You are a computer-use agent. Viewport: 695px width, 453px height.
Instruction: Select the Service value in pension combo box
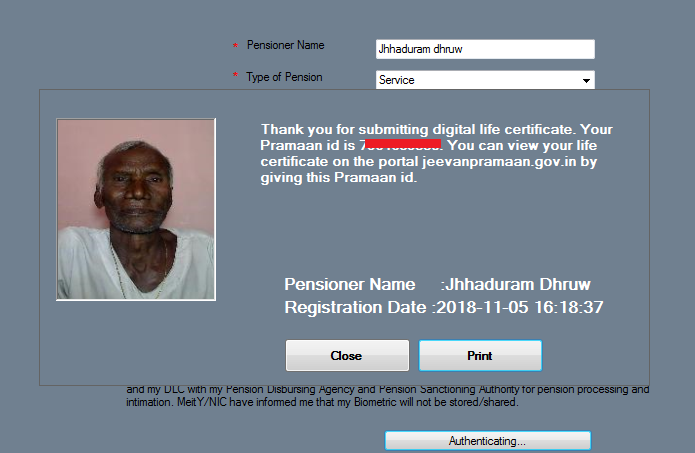click(x=478, y=80)
